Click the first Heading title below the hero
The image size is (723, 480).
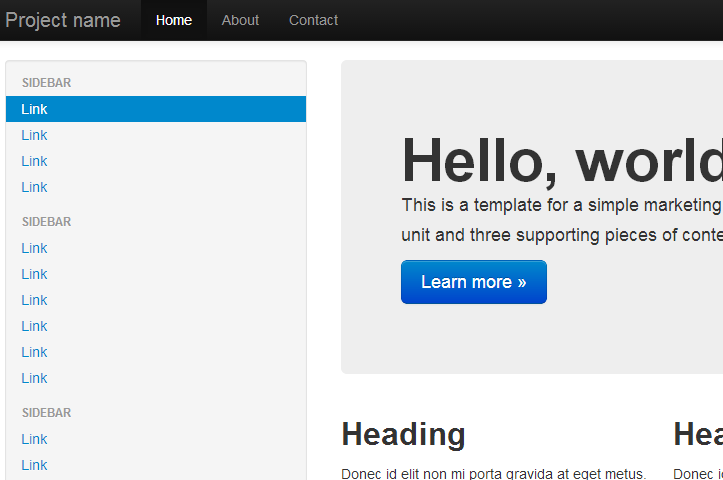403,434
